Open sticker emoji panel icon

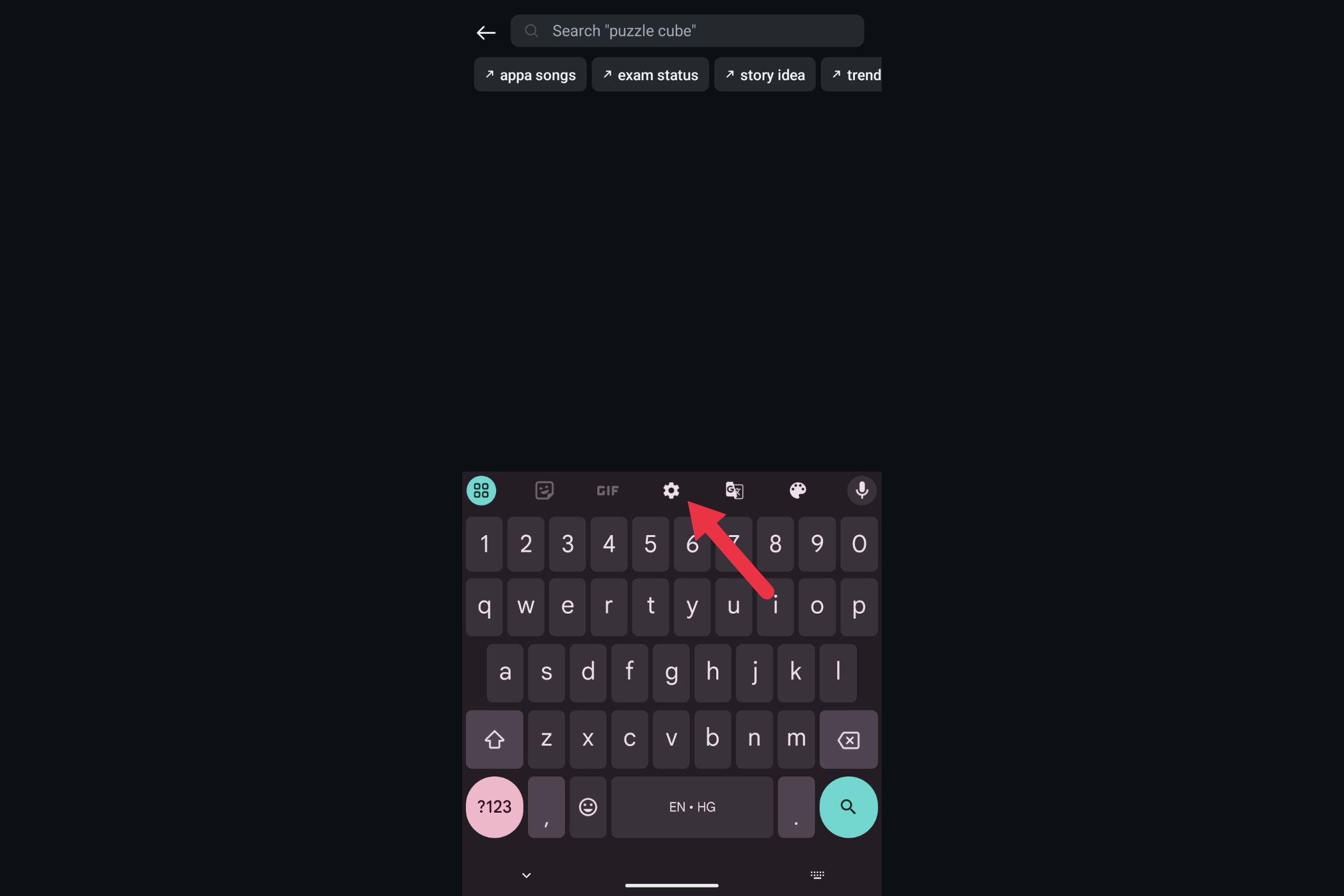pyautogui.click(x=544, y=490)
